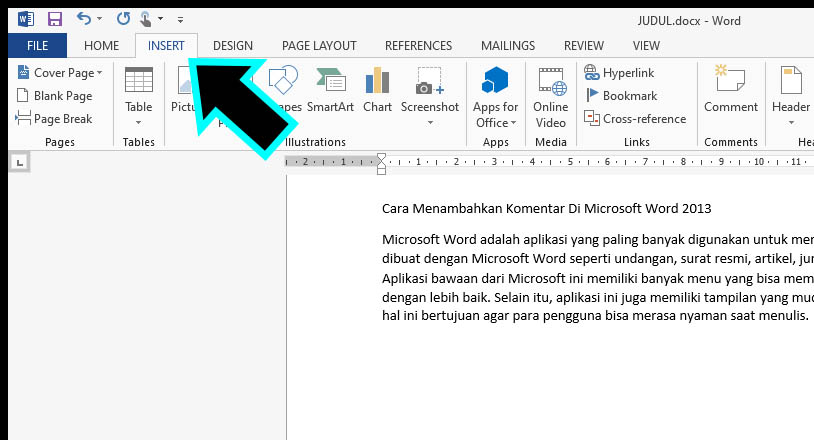Click the Redo/Repeat icon
Image resolution: width=814 pixels, height=440 pixels.
[123, 19]
